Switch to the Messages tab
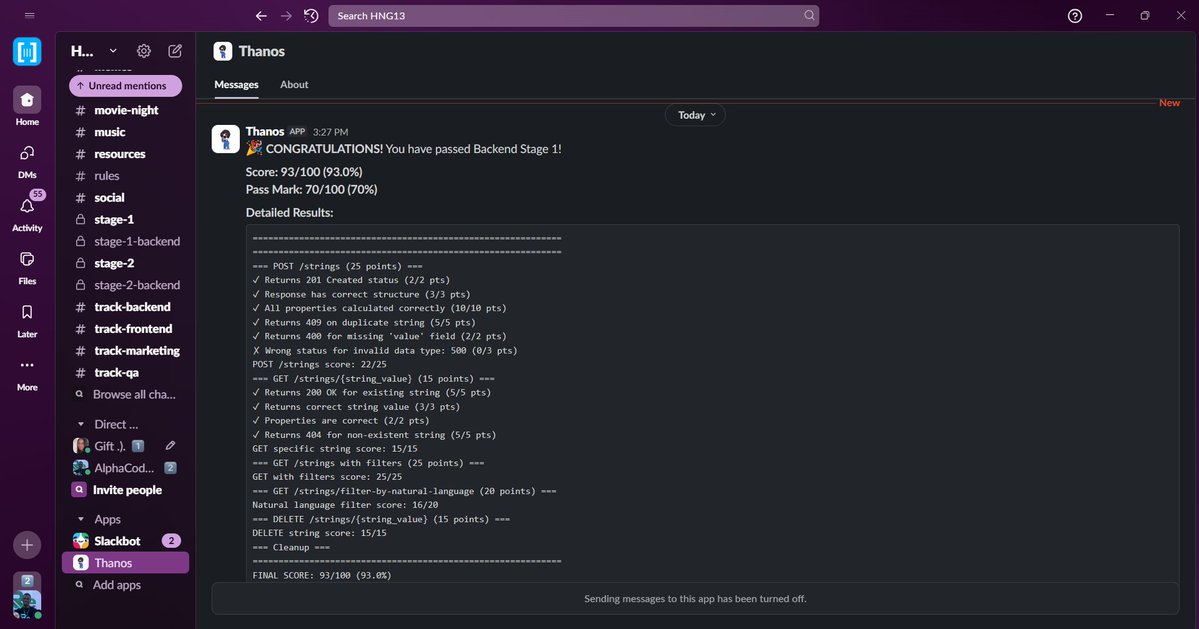The height and width of the screenshot is (629, 1199). (x=236, y=85)
